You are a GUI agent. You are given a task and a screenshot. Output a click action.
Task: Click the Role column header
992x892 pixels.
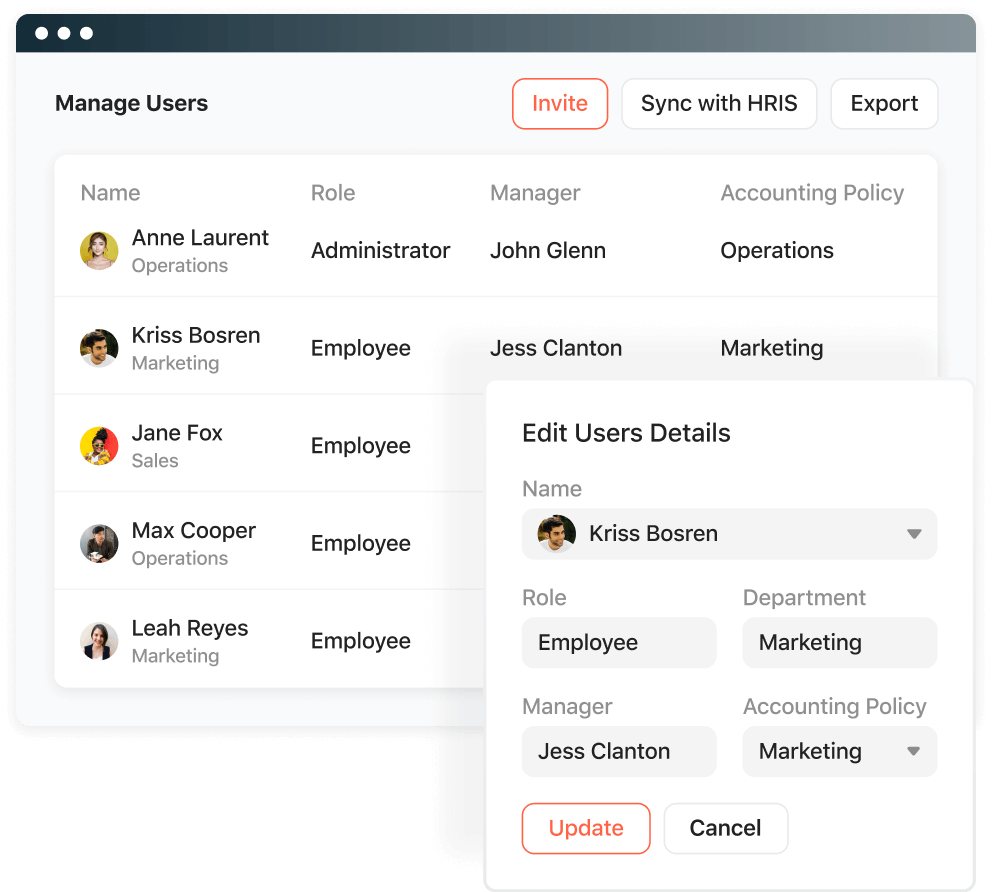coord(333,193)
